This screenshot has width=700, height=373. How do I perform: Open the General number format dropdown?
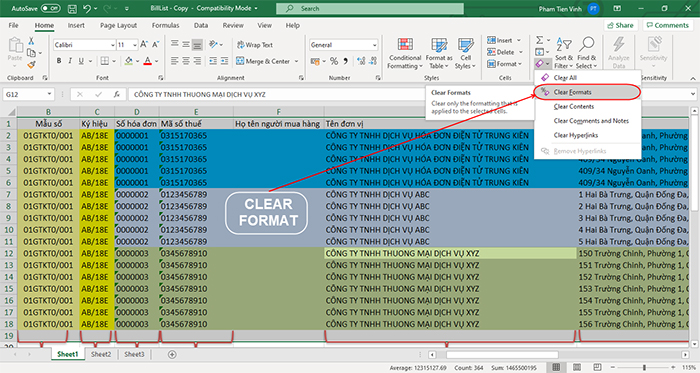pos(374,45)
